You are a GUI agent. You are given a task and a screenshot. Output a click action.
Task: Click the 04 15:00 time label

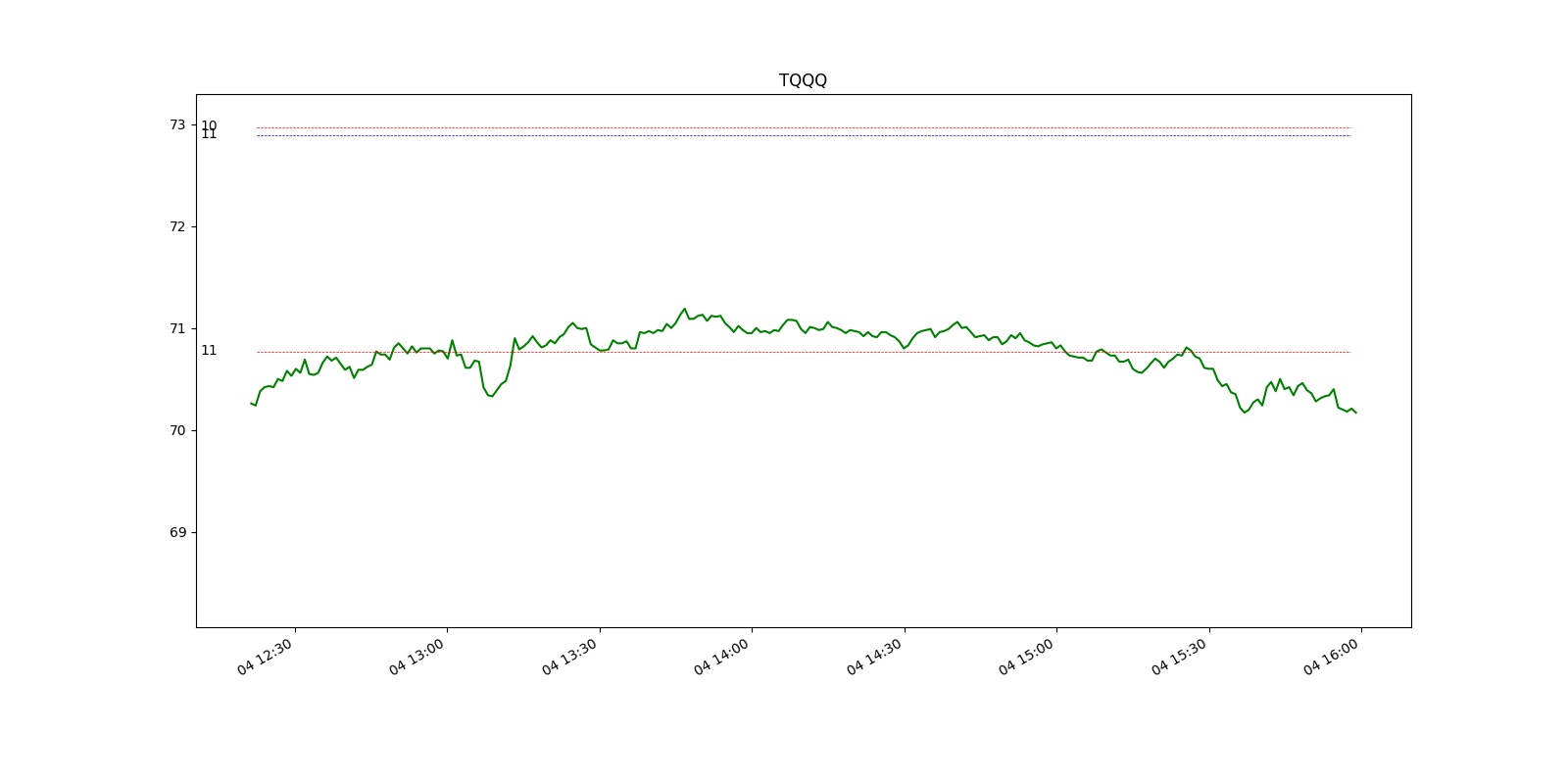click(1026, 657)
